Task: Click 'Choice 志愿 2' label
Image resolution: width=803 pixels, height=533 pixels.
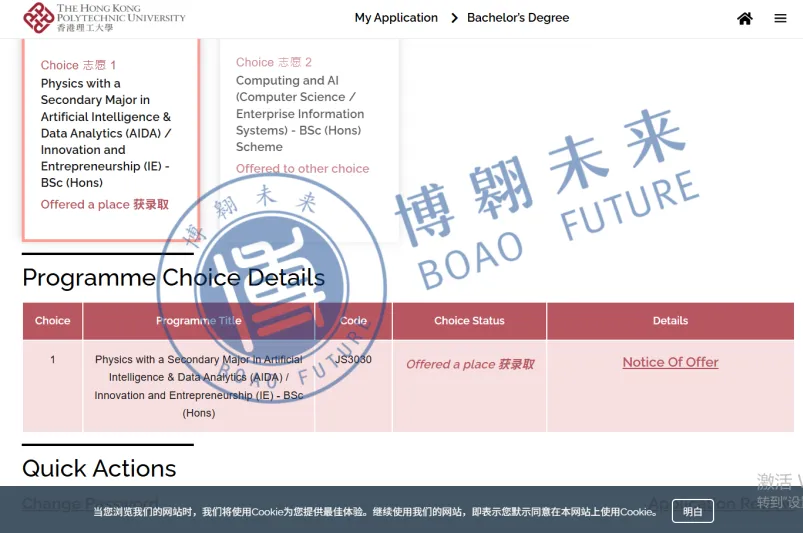Action: (x=273, y=62)
